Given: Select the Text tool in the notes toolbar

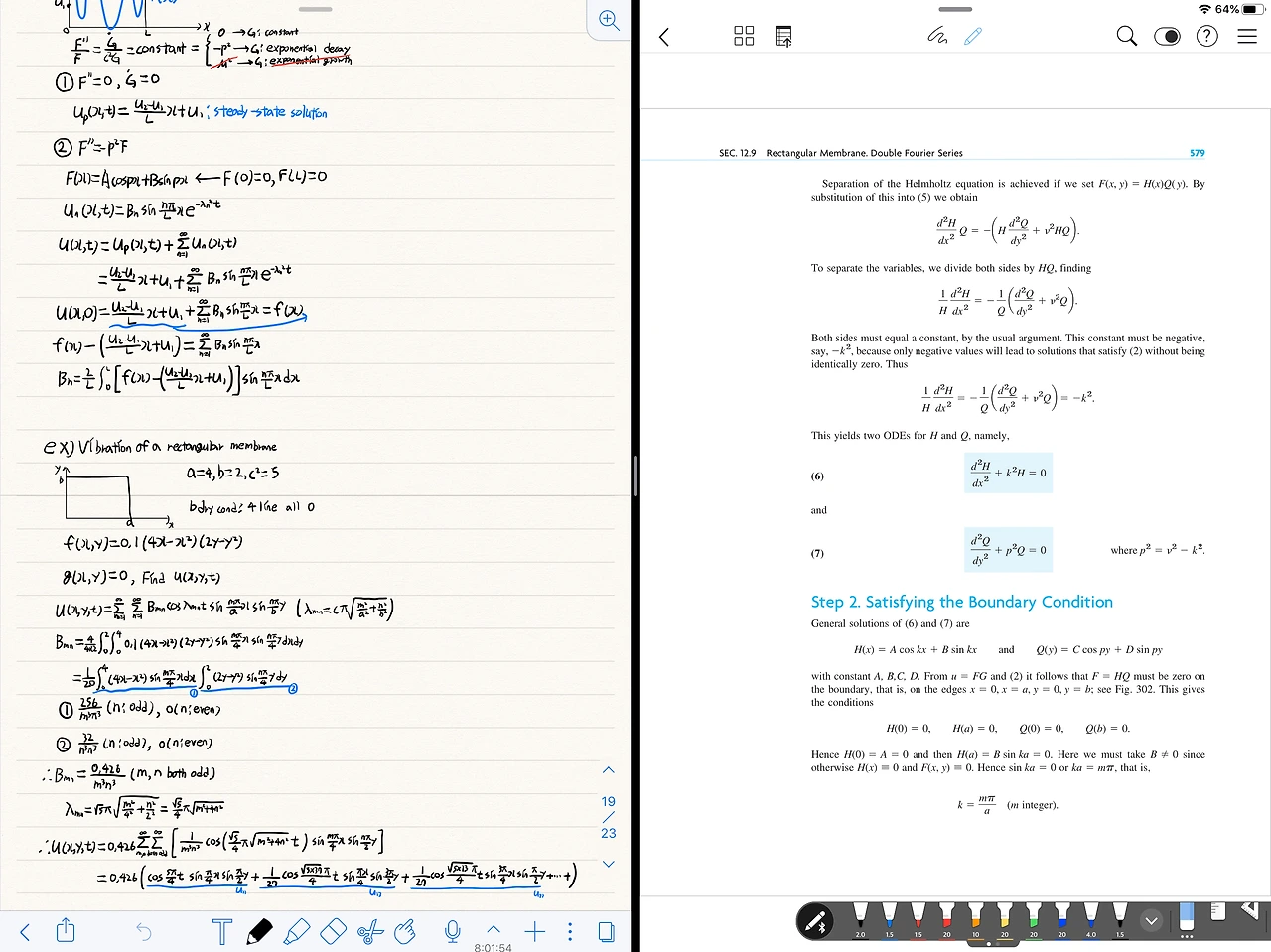Looking at the screenshot, I should [x=221, y=931].
